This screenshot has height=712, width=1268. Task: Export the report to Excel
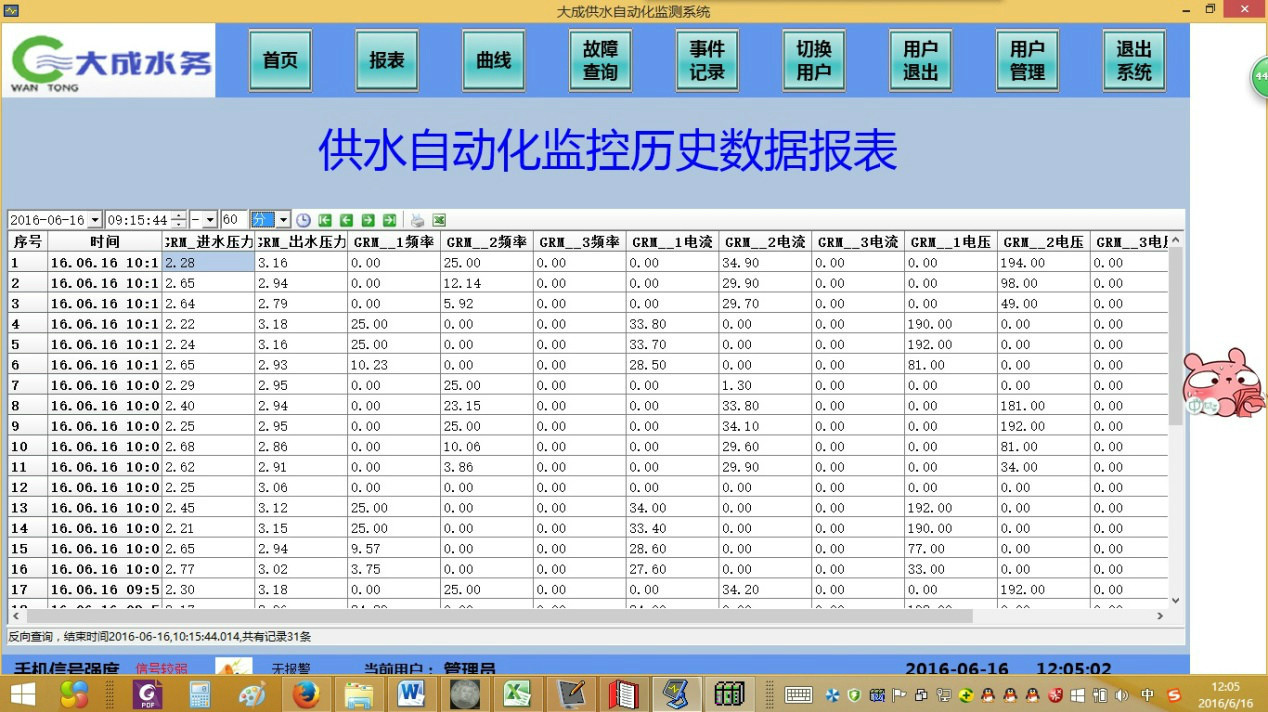point(439,220)
